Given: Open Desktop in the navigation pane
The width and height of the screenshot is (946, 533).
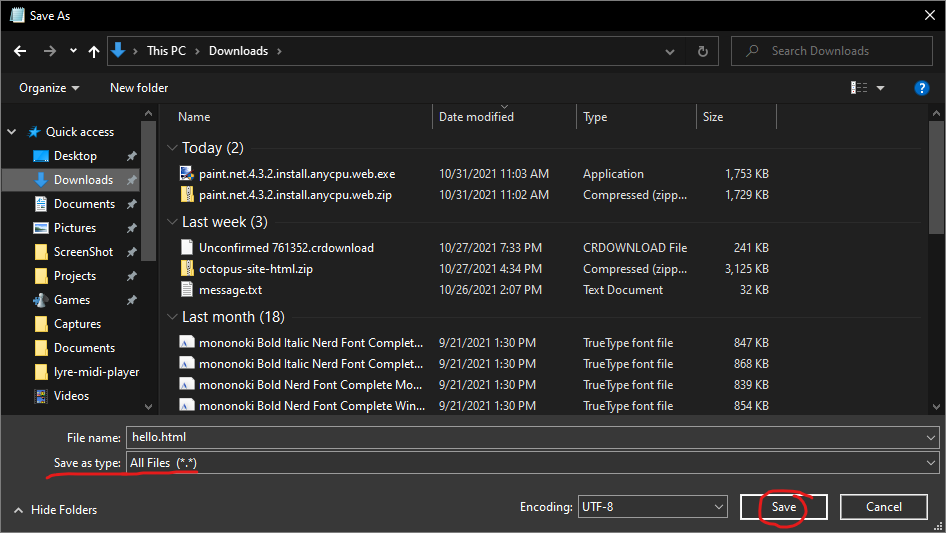Looking at the screenshot, I should point(75,156).
